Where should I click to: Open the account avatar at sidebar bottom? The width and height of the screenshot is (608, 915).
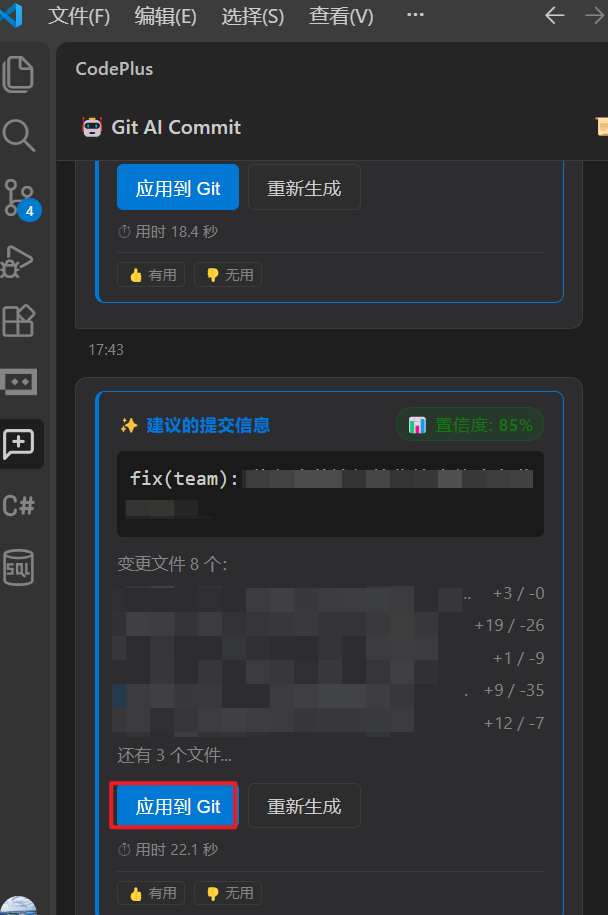[x=19, y=906]
